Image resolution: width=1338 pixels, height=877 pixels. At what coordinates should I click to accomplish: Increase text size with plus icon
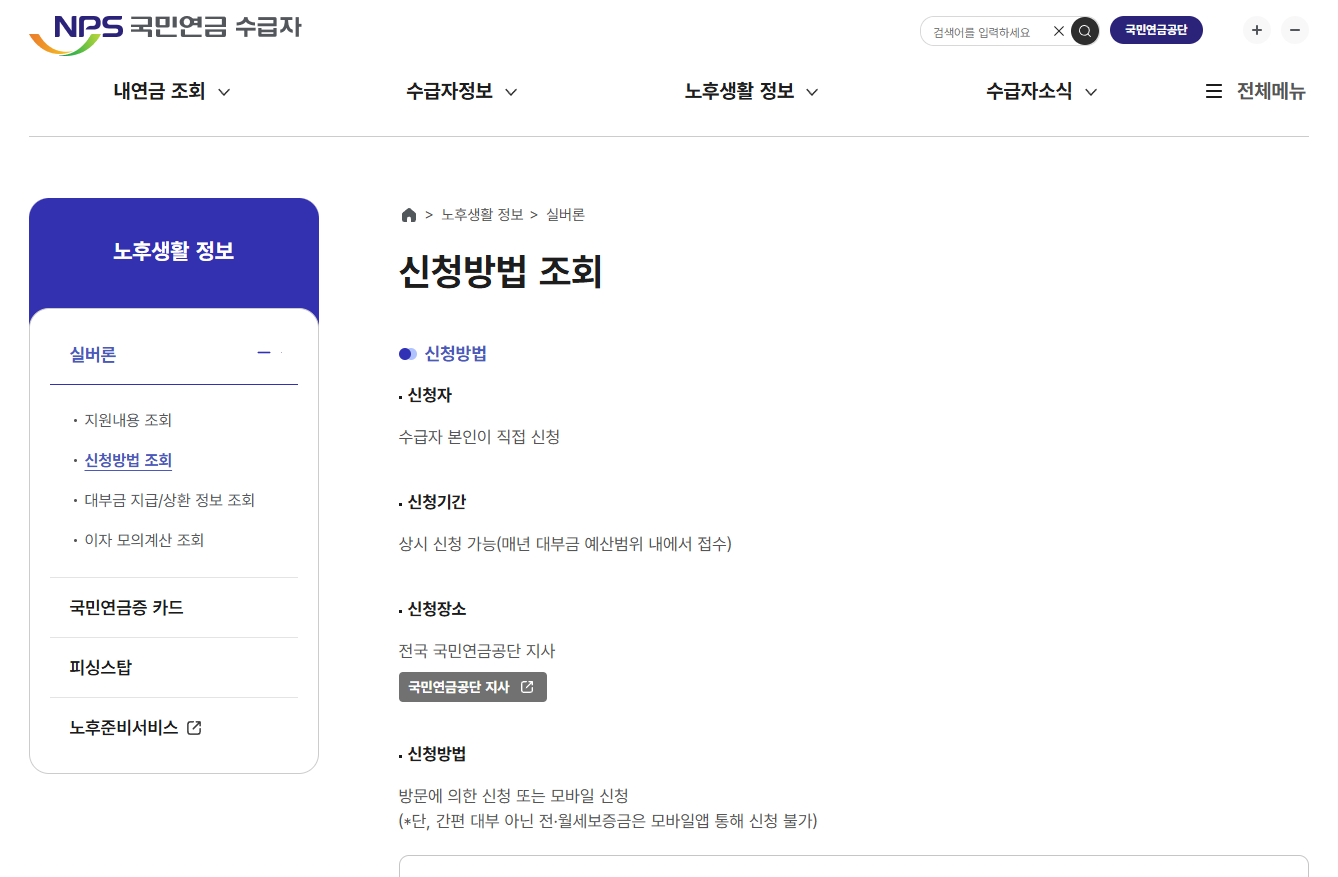tap(1257, 30)
